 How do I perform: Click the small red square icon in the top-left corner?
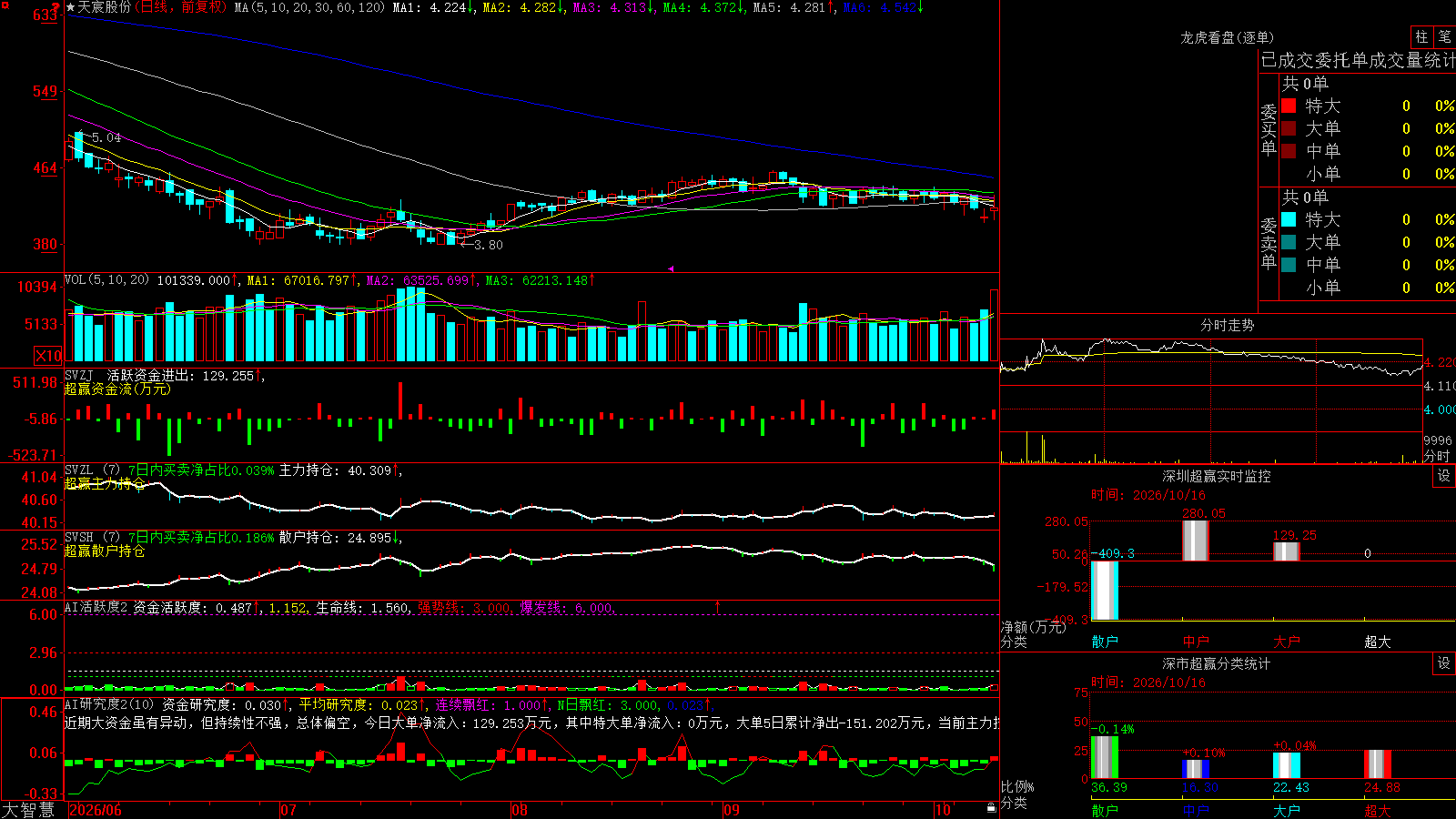point(3,3)
